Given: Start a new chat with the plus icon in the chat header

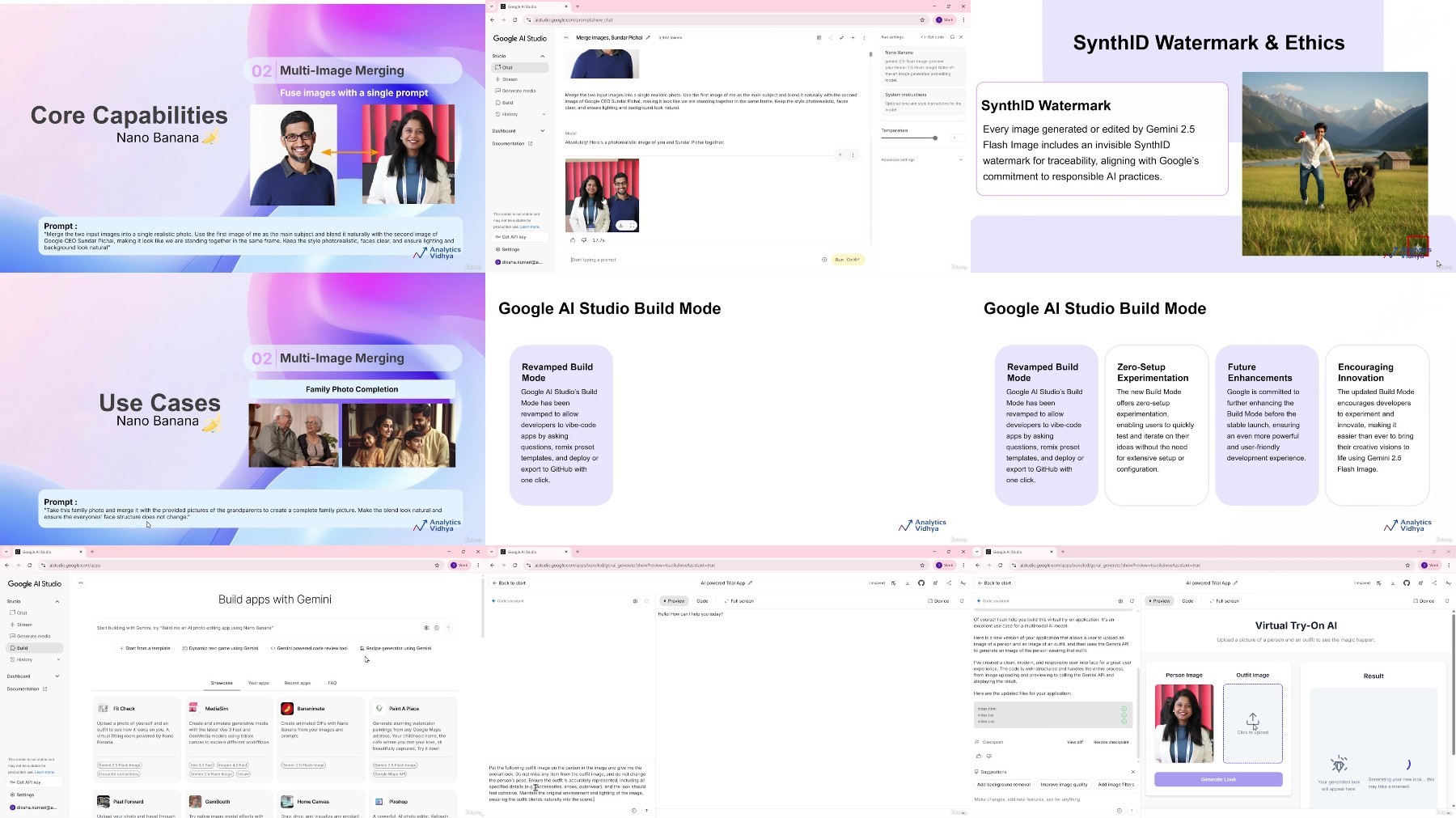Looking at the screenshot, I should (x=853, y=37).
